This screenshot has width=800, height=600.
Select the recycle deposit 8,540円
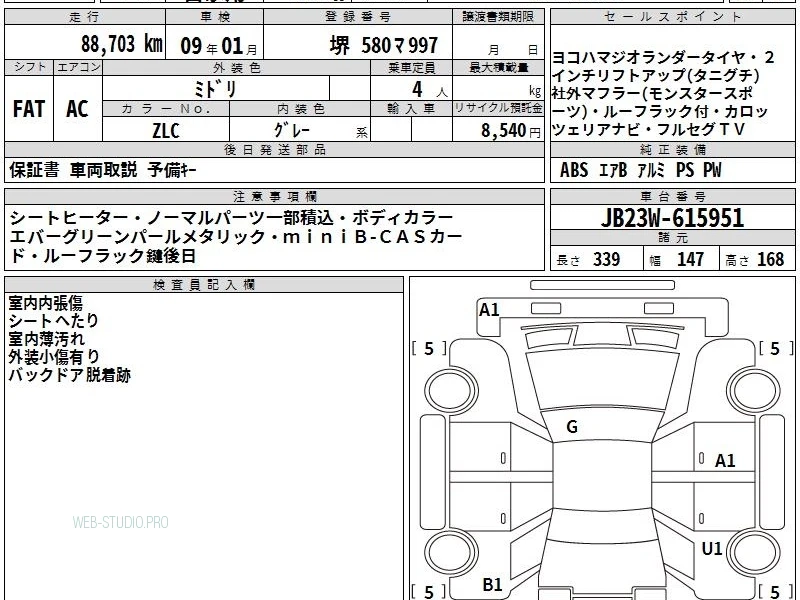point(510,131)
